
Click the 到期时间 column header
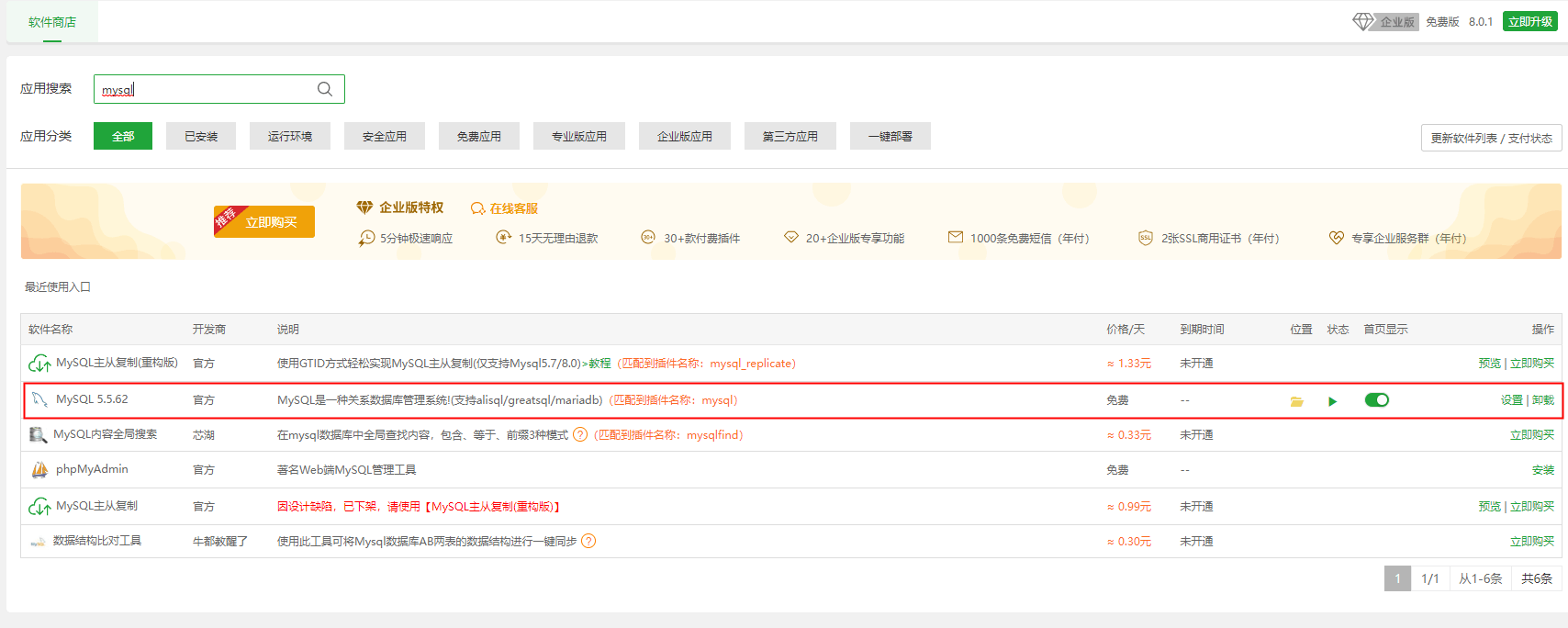point(1202,330)
